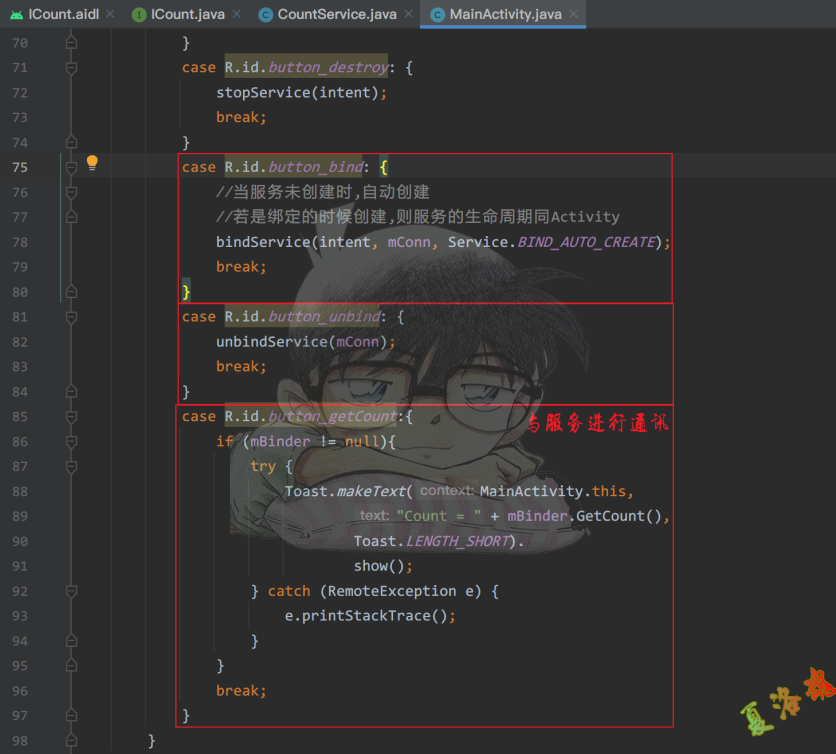Click line number 78 in the gutter
The height and width of the screenshot is (754, 836).
pyautogui.click(x=20, y=242)
